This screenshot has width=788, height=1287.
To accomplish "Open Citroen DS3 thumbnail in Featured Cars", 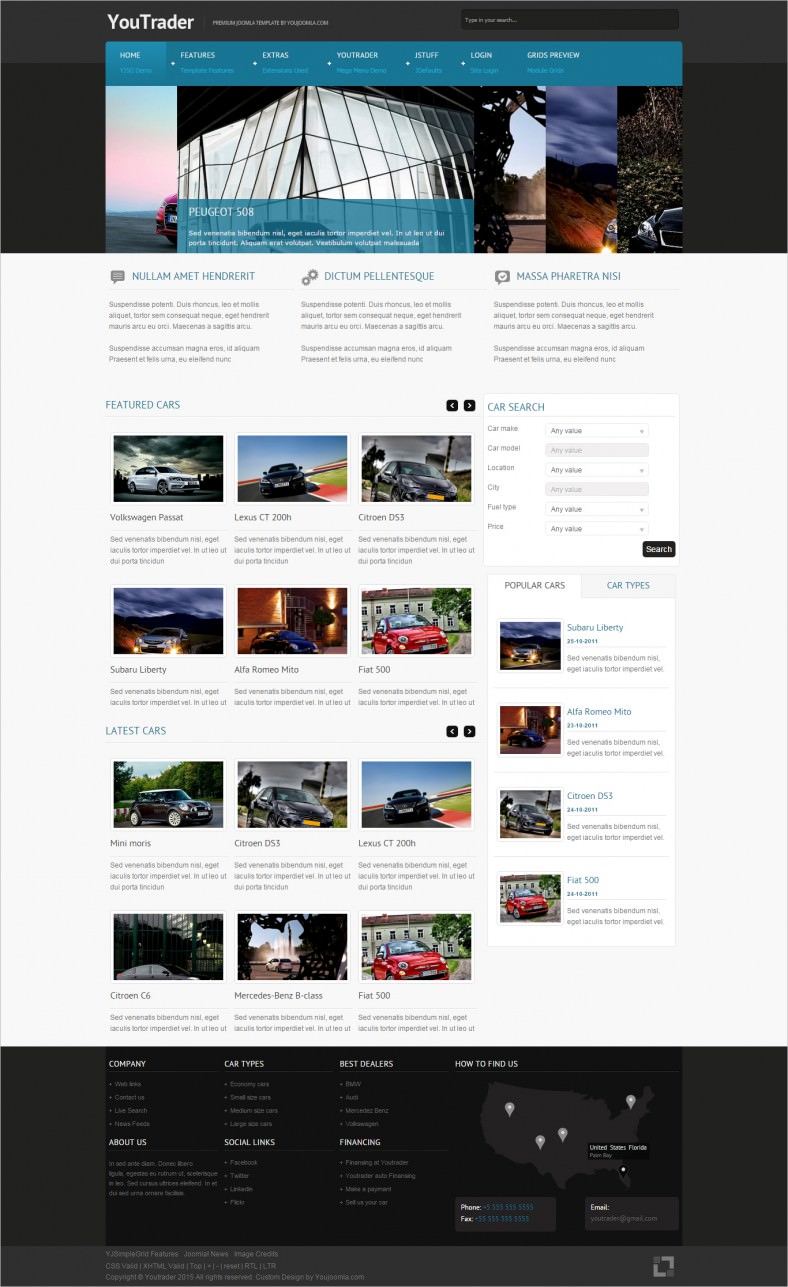I will (416, 468).
